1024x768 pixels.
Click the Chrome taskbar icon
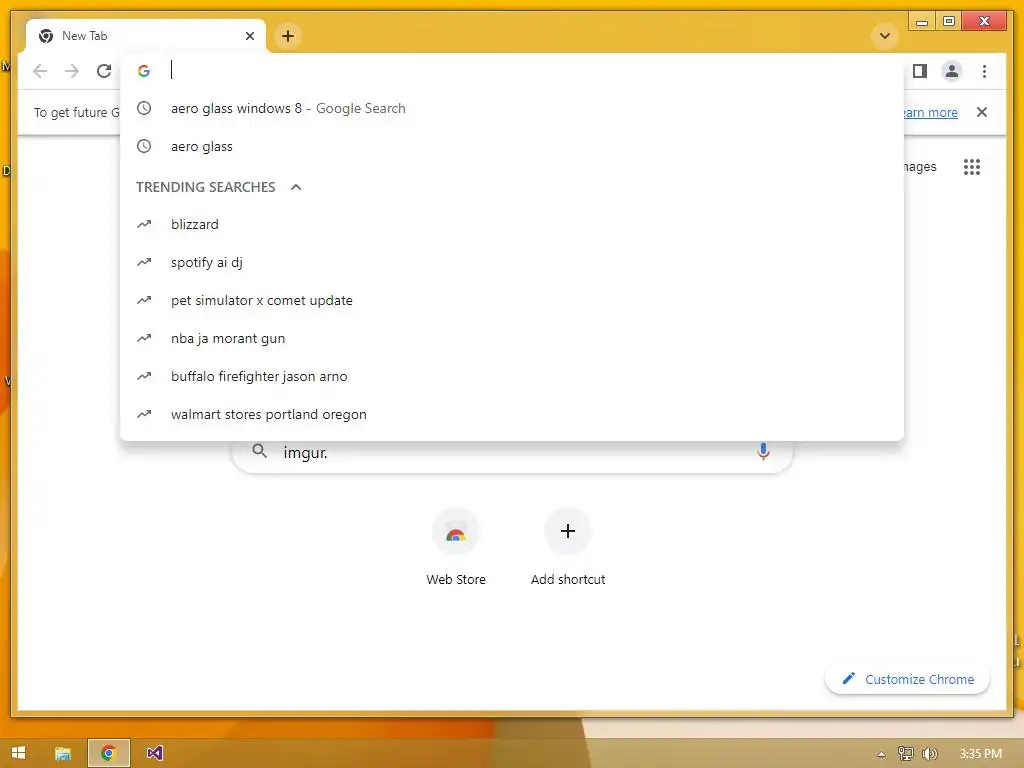(x=108, y=753)
